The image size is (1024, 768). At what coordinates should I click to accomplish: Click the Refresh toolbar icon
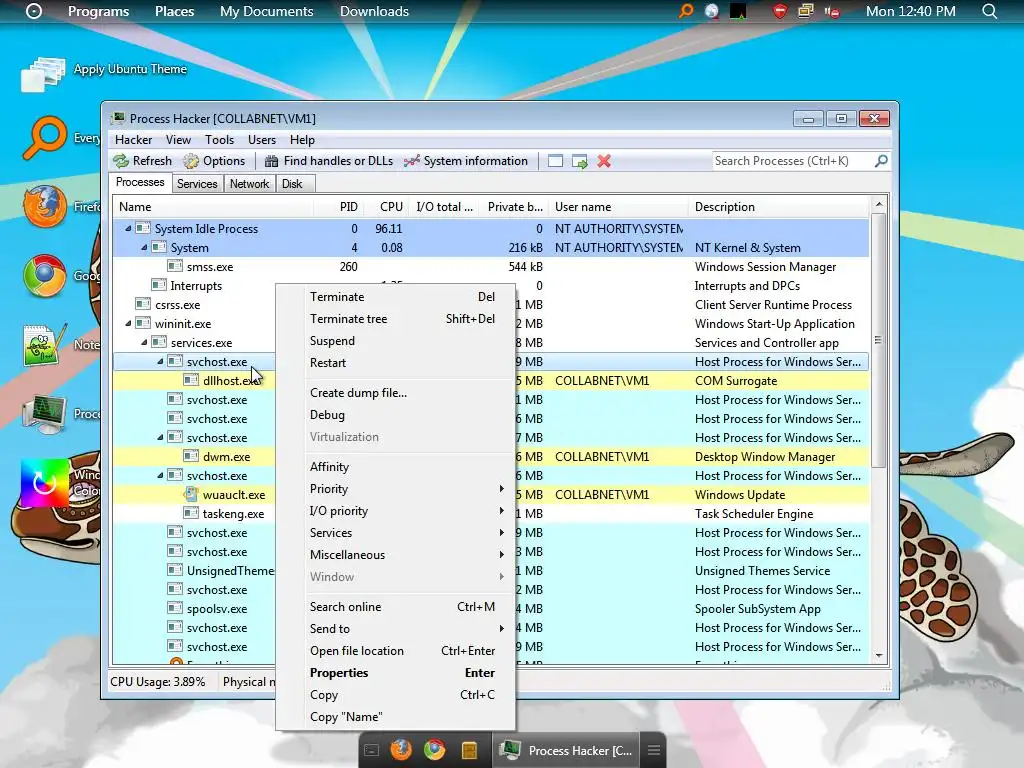[x=121, y=161]
